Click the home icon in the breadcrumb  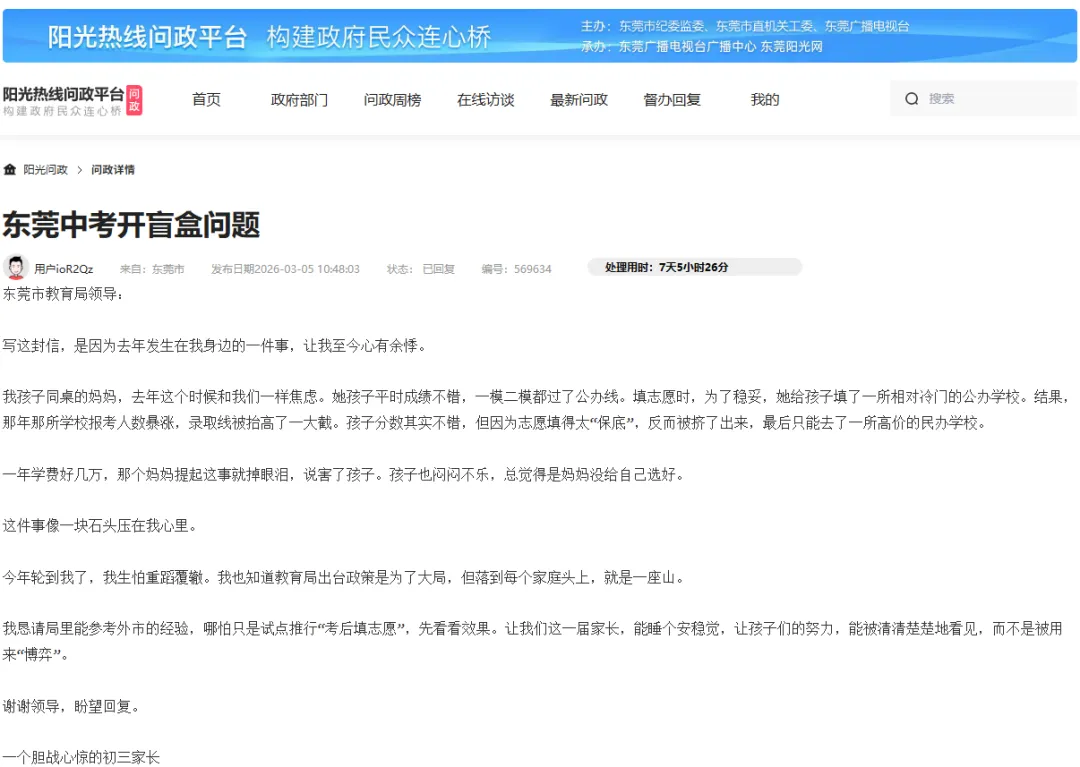coord(12,169)
